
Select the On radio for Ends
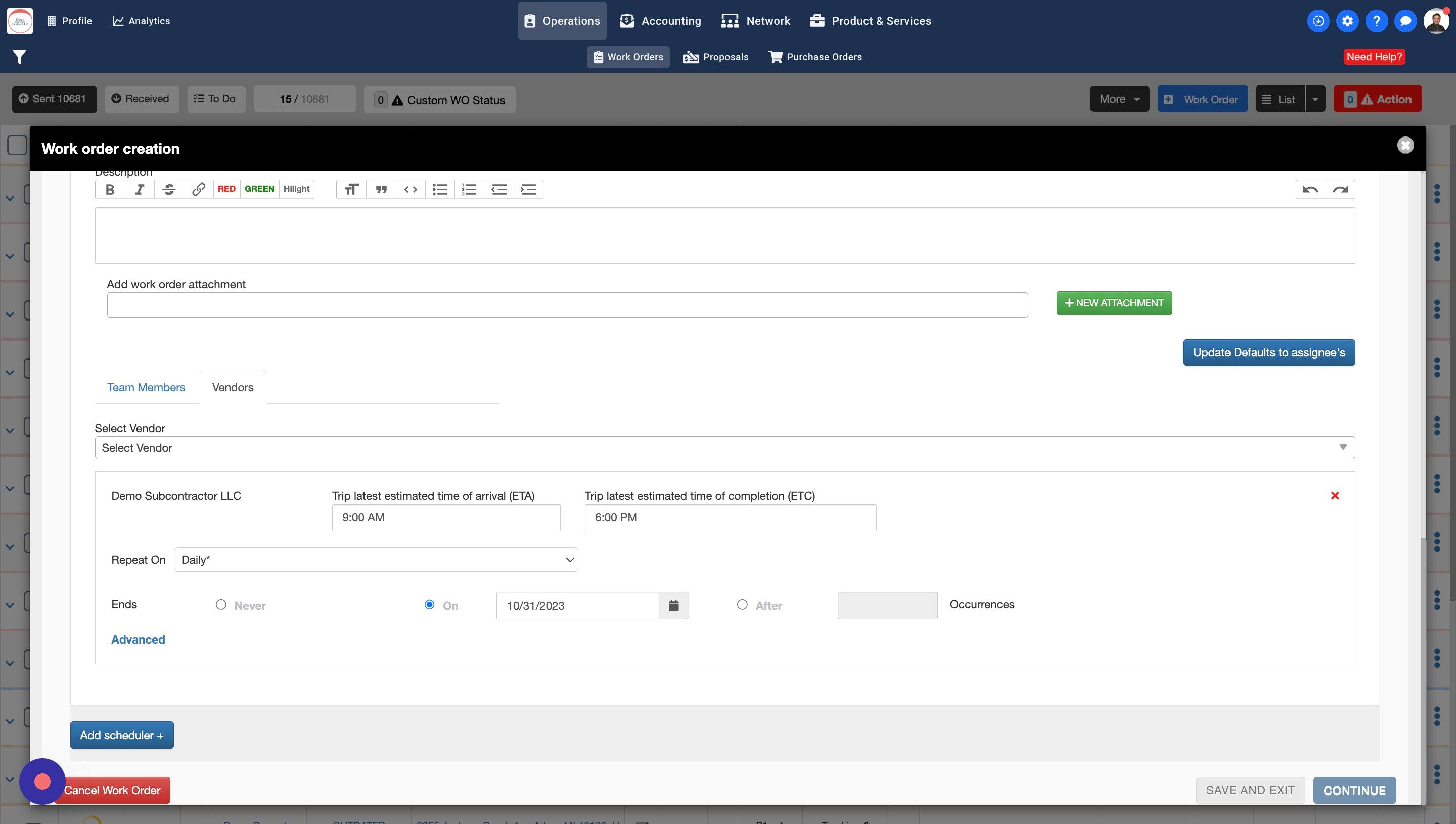point(430,605)
